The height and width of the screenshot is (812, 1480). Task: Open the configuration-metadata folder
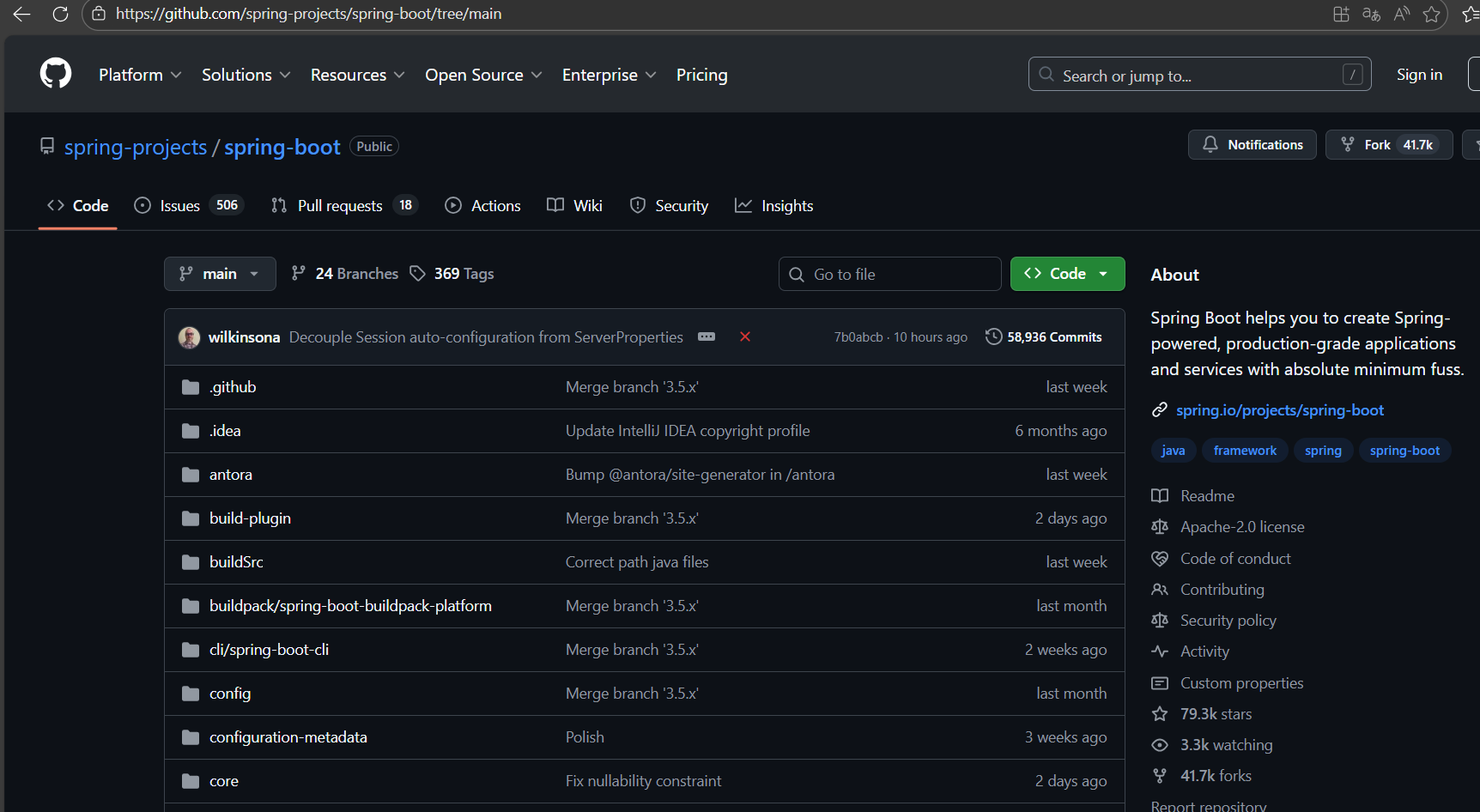pyautogui.click(x=288, y=737)
